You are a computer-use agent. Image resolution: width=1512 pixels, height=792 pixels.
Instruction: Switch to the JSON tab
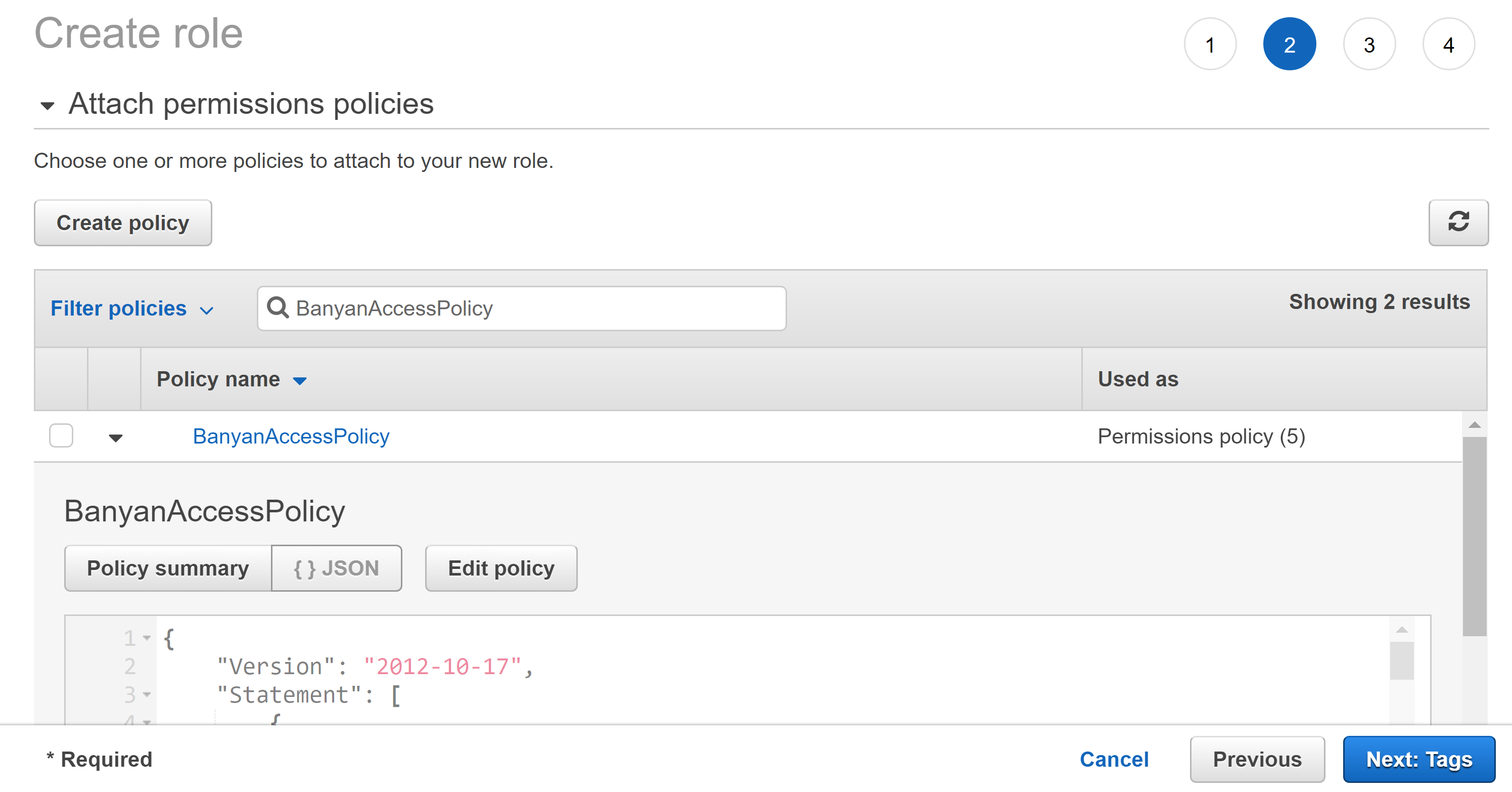coord(336,567)
